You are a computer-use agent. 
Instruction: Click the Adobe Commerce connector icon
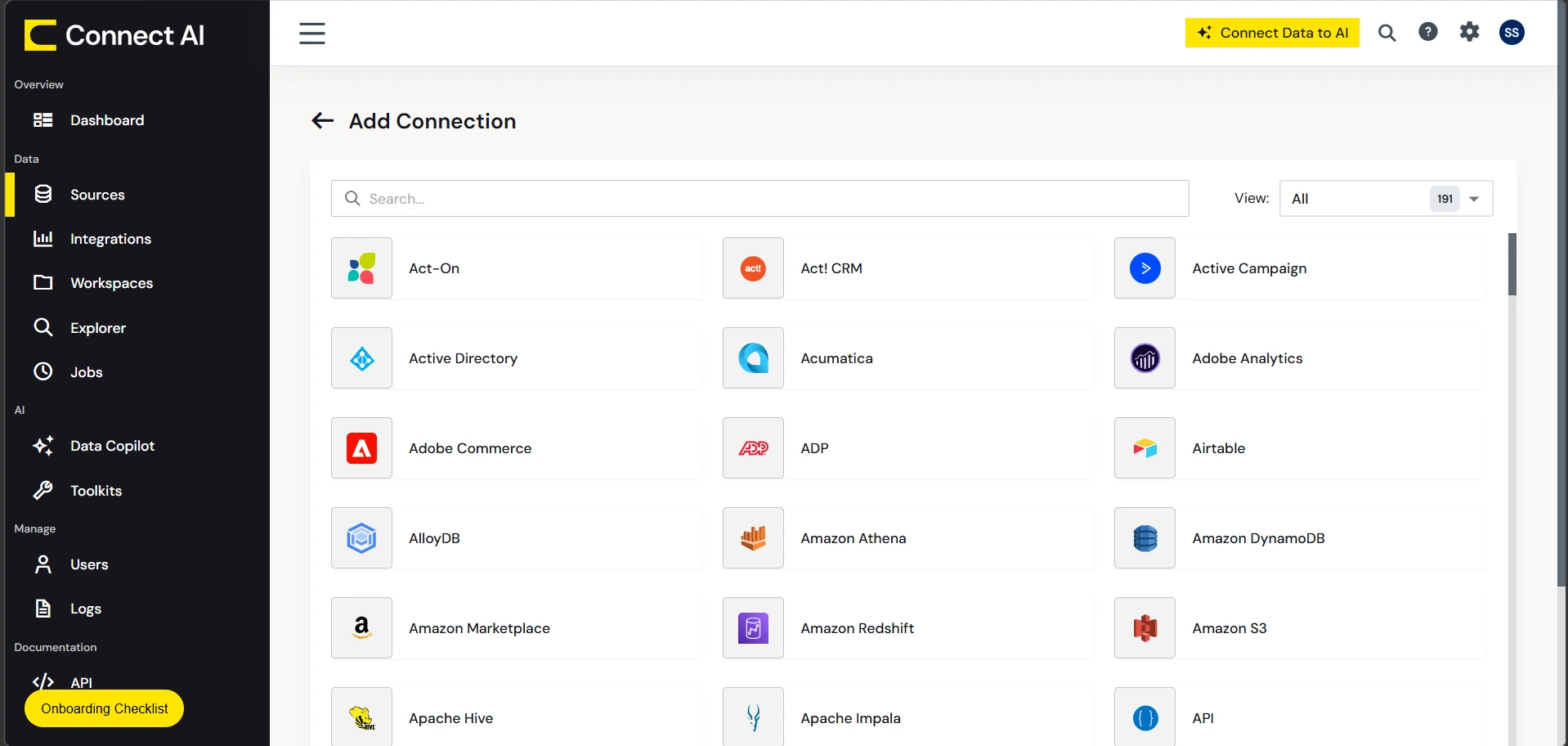point(361,448)
